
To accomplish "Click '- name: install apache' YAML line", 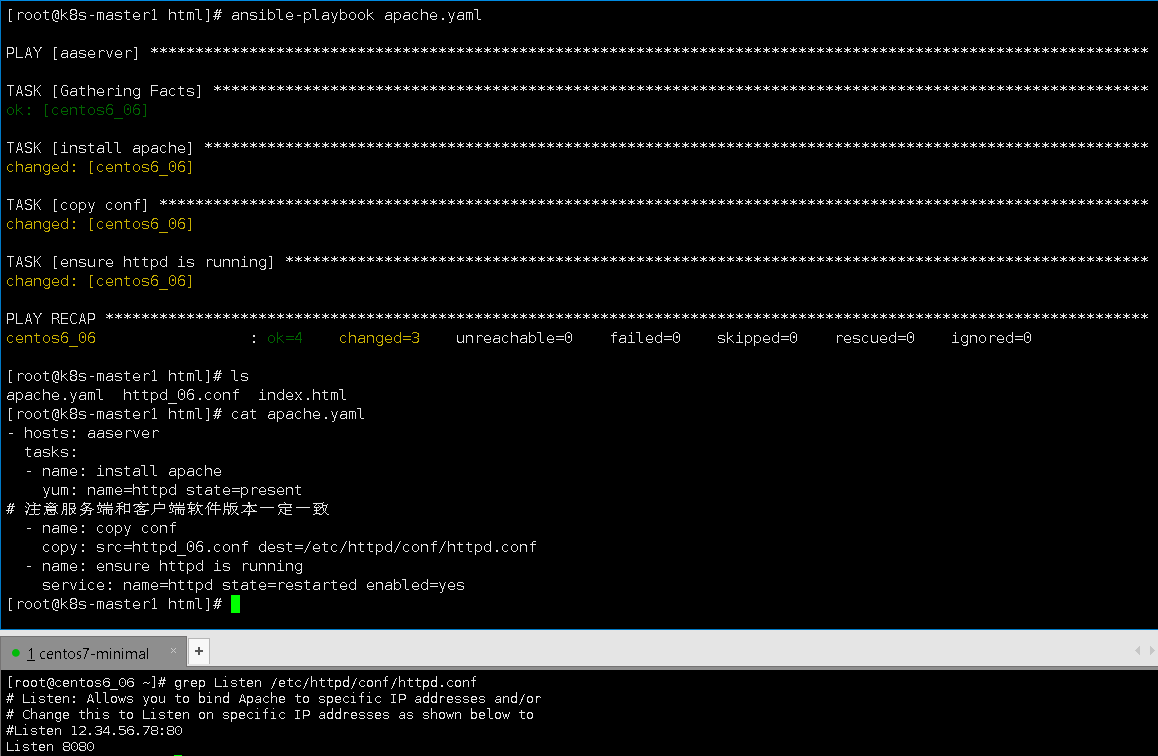I will pos(123,471).
